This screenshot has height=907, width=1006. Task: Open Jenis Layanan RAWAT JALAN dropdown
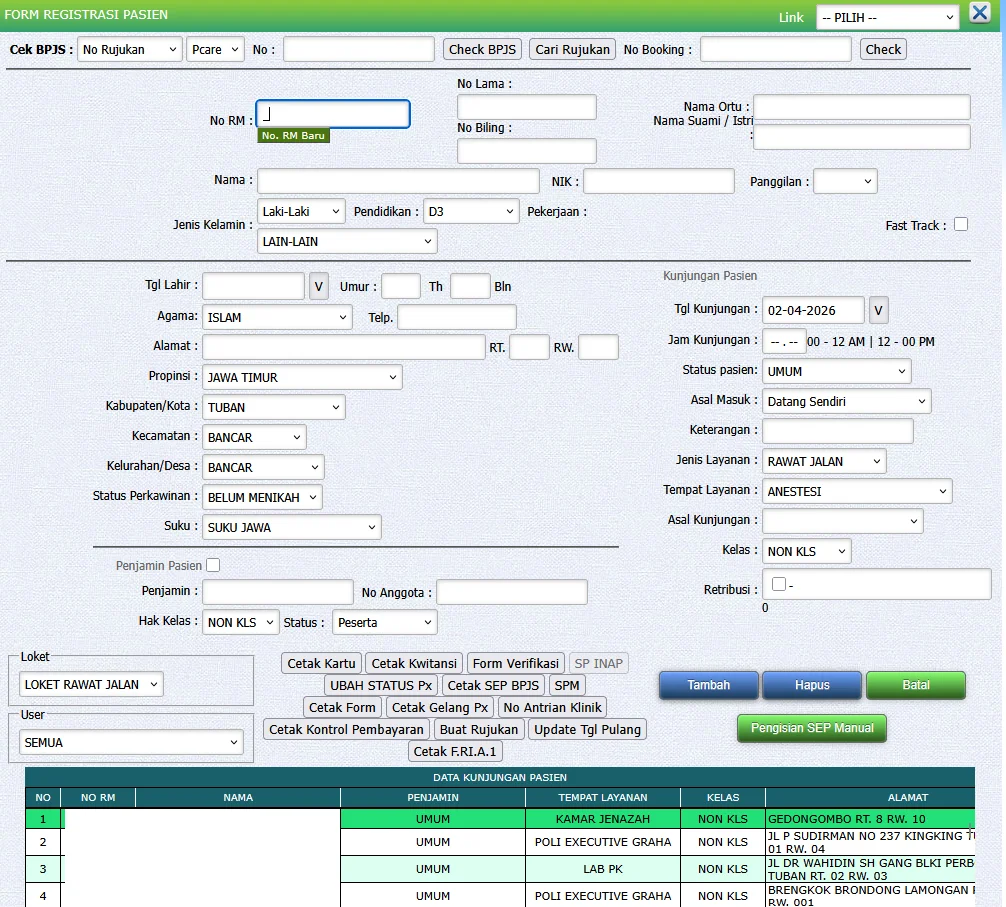coord(824,462)
